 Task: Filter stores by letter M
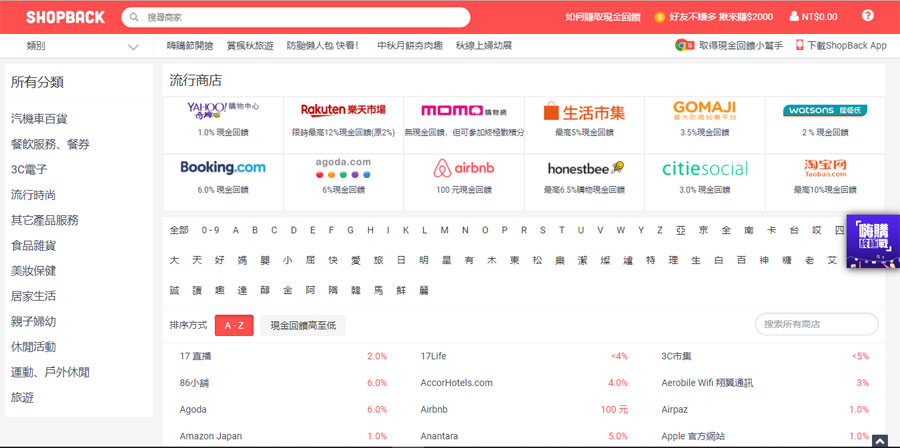click(x=444, y=230)
